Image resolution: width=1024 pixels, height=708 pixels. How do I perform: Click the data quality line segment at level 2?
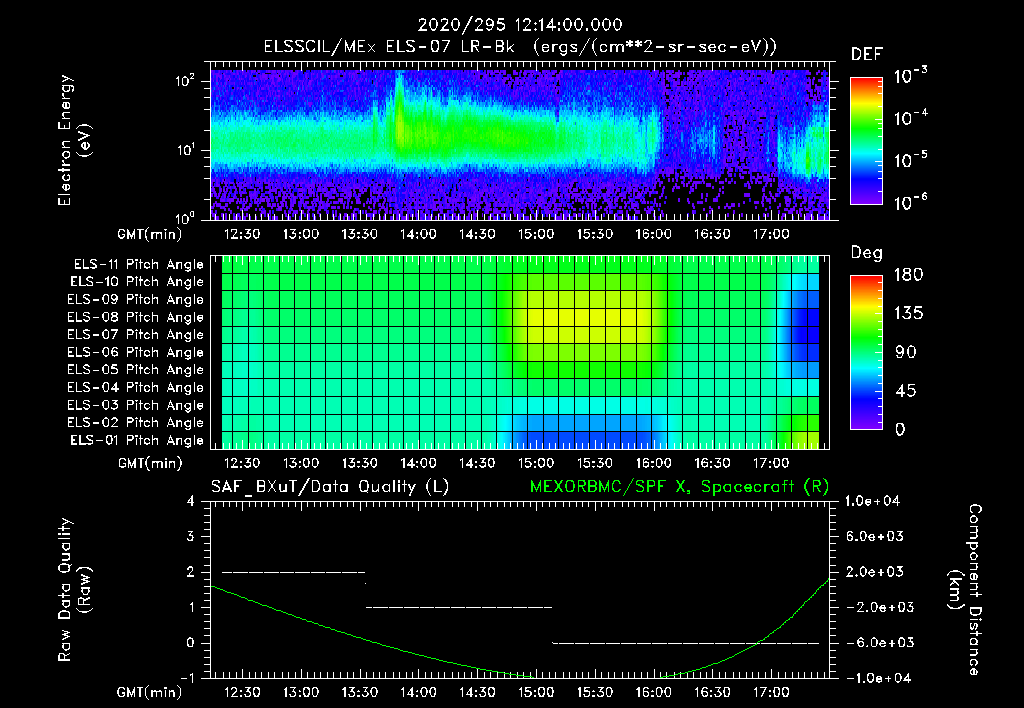tap(294, 572)
